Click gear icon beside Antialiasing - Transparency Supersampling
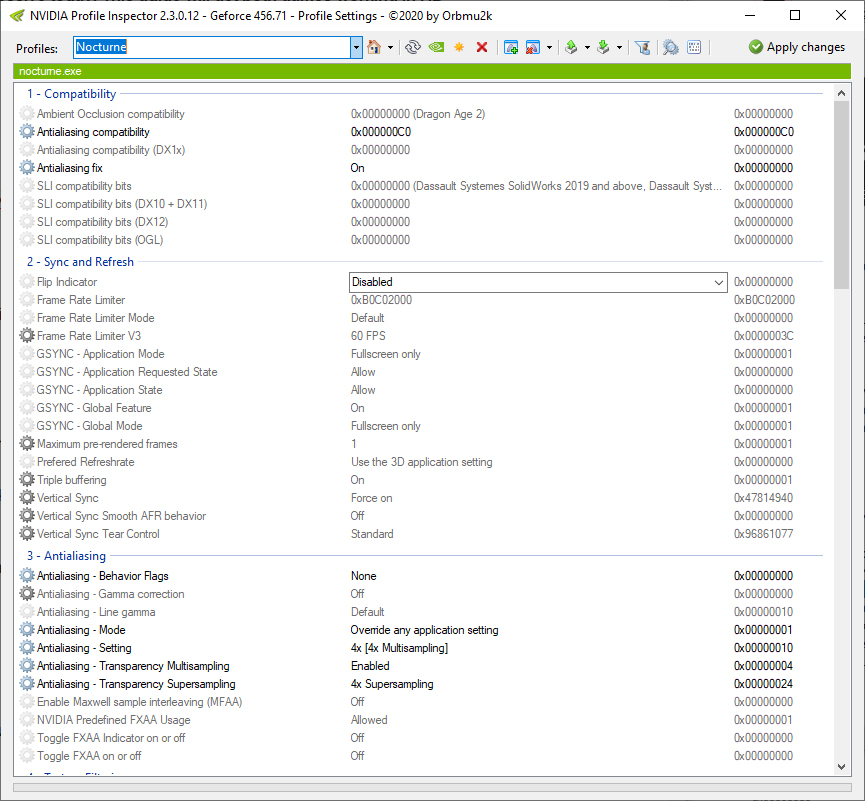 [26, 684]
